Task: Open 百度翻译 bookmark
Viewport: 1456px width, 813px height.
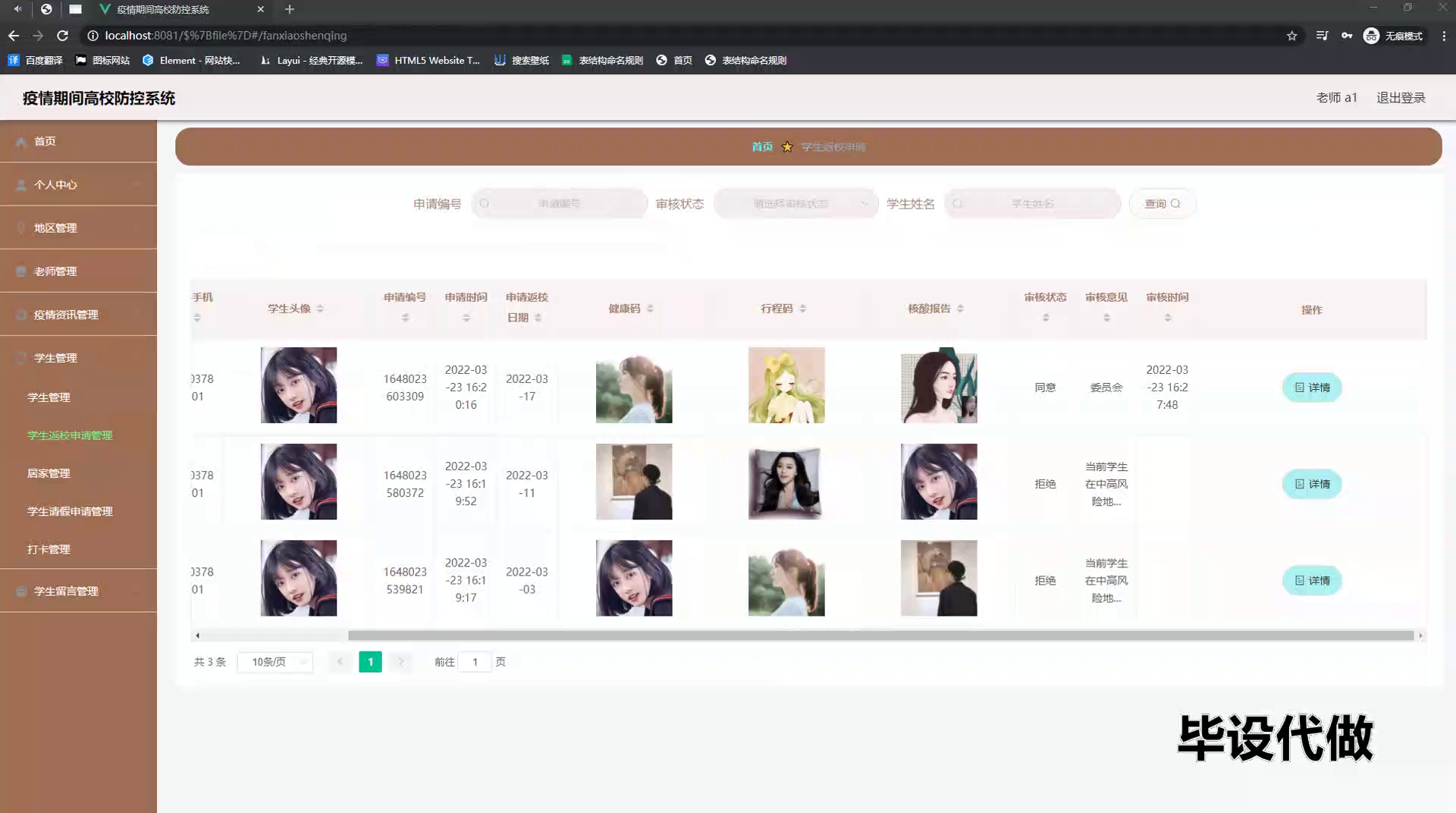Action: pyautogui.click(x=35, y=60)
